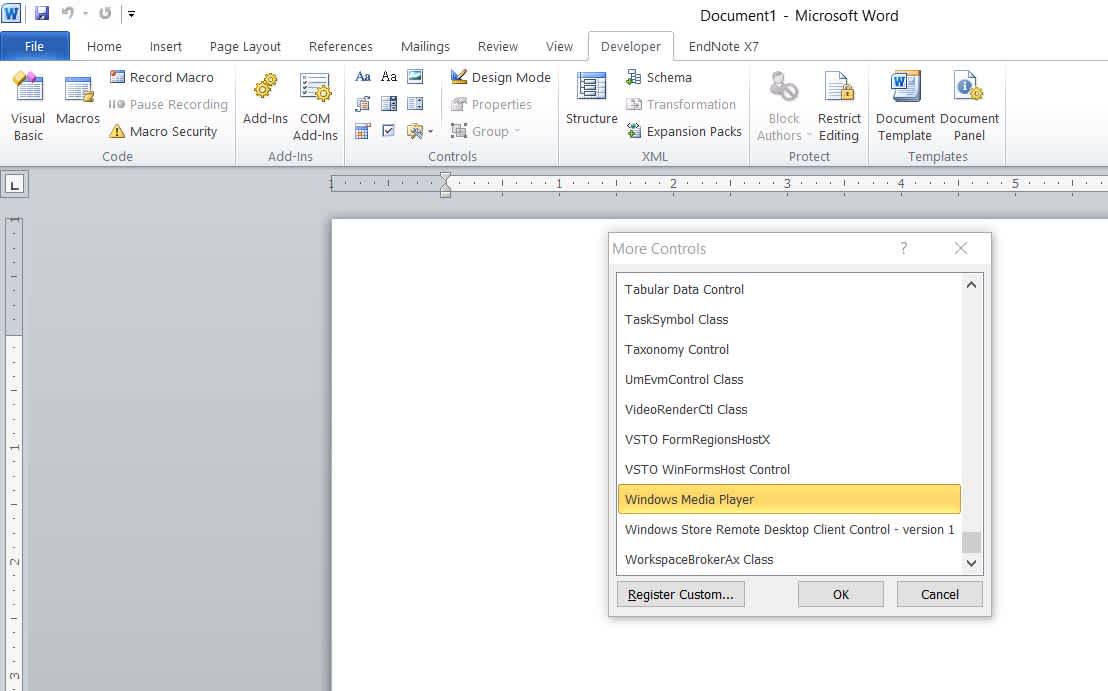Toggle Design Mode
Viewport: 1108px width, 691px height.
500,77
